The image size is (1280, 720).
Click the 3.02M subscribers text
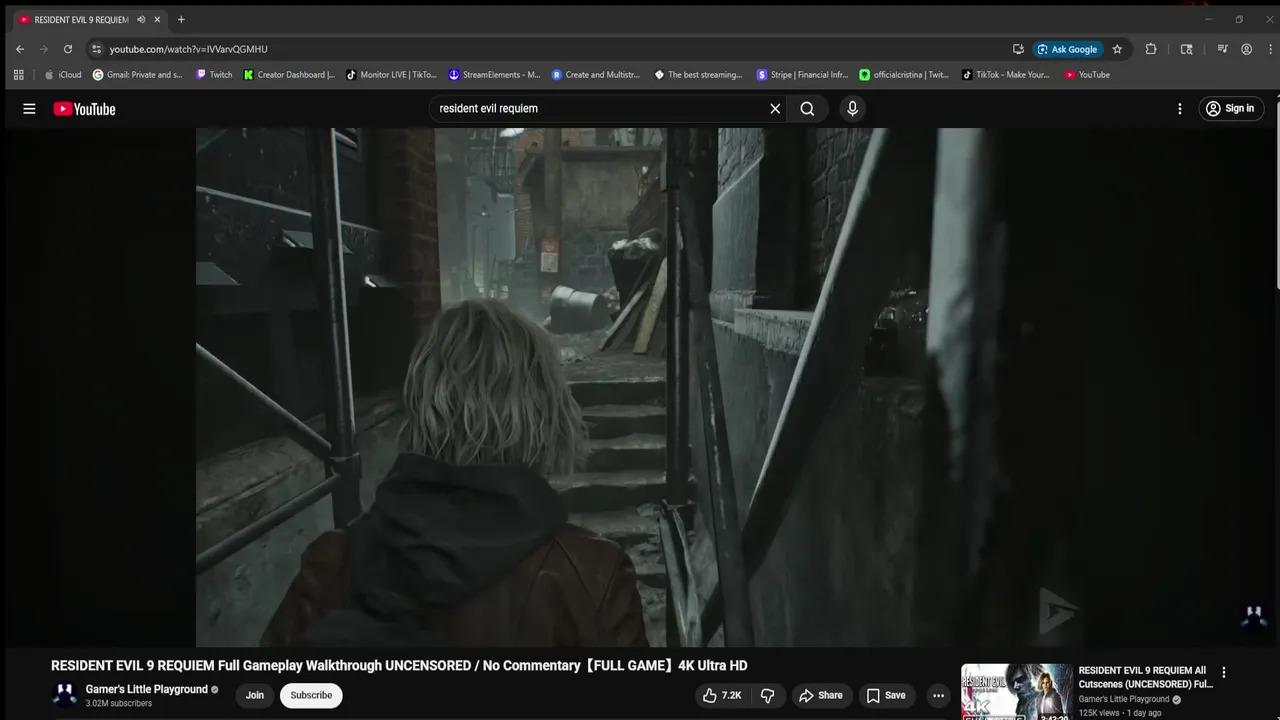(x=119, y=704)
